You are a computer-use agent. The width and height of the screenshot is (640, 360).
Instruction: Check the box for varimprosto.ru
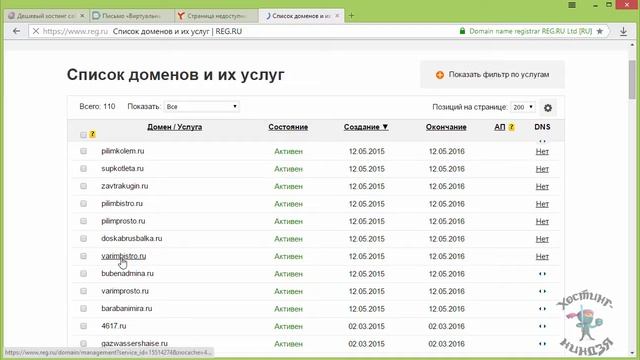[83, 291]
